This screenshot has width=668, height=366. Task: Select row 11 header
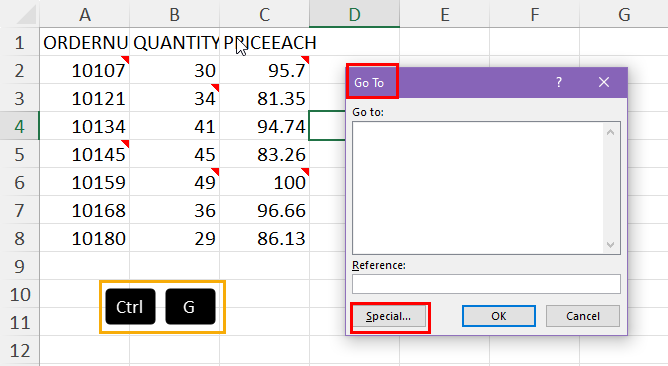click(20, 322)
